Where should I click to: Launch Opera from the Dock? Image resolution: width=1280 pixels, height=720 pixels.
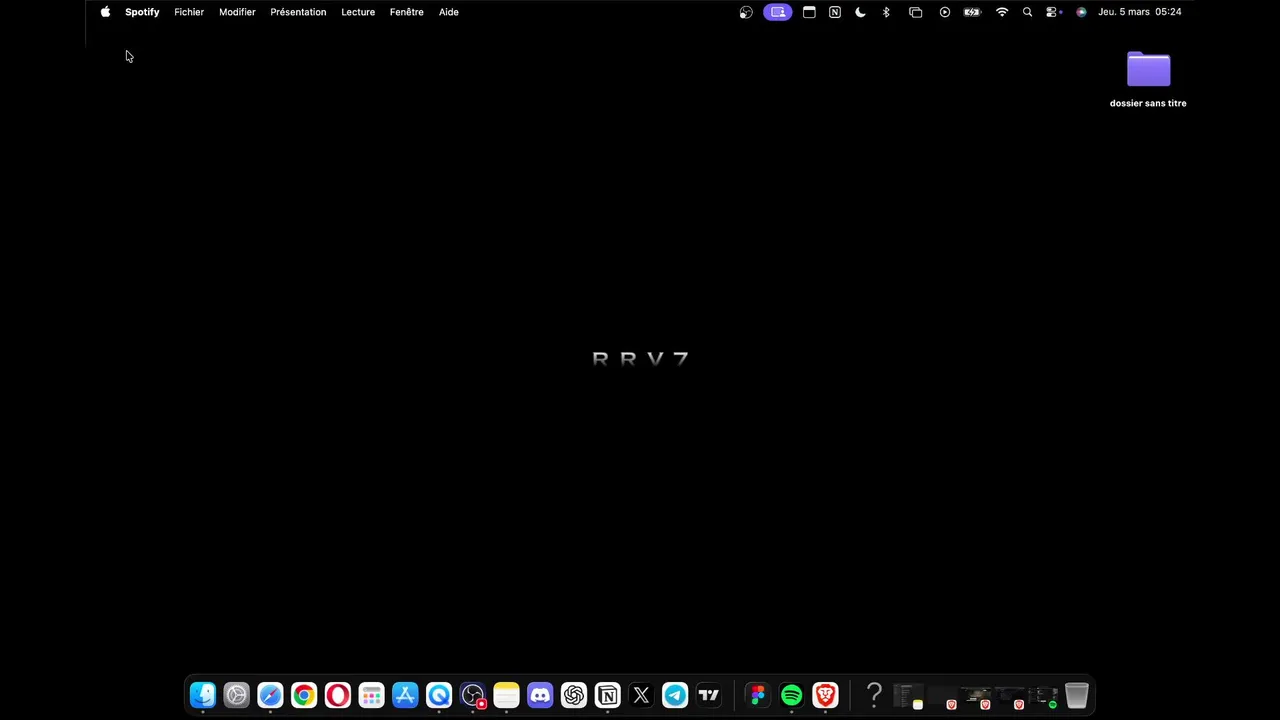pos(338,695)
